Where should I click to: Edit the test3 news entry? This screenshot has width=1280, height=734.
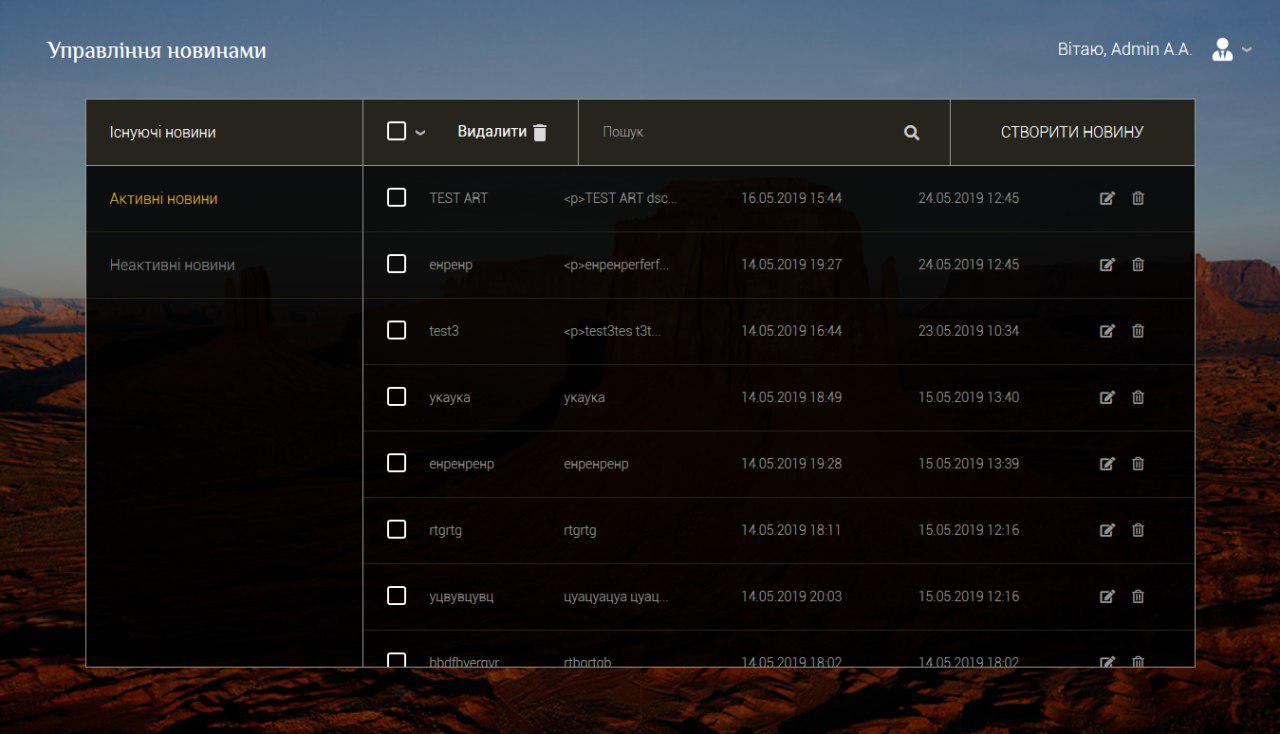tap(1107, 331)
